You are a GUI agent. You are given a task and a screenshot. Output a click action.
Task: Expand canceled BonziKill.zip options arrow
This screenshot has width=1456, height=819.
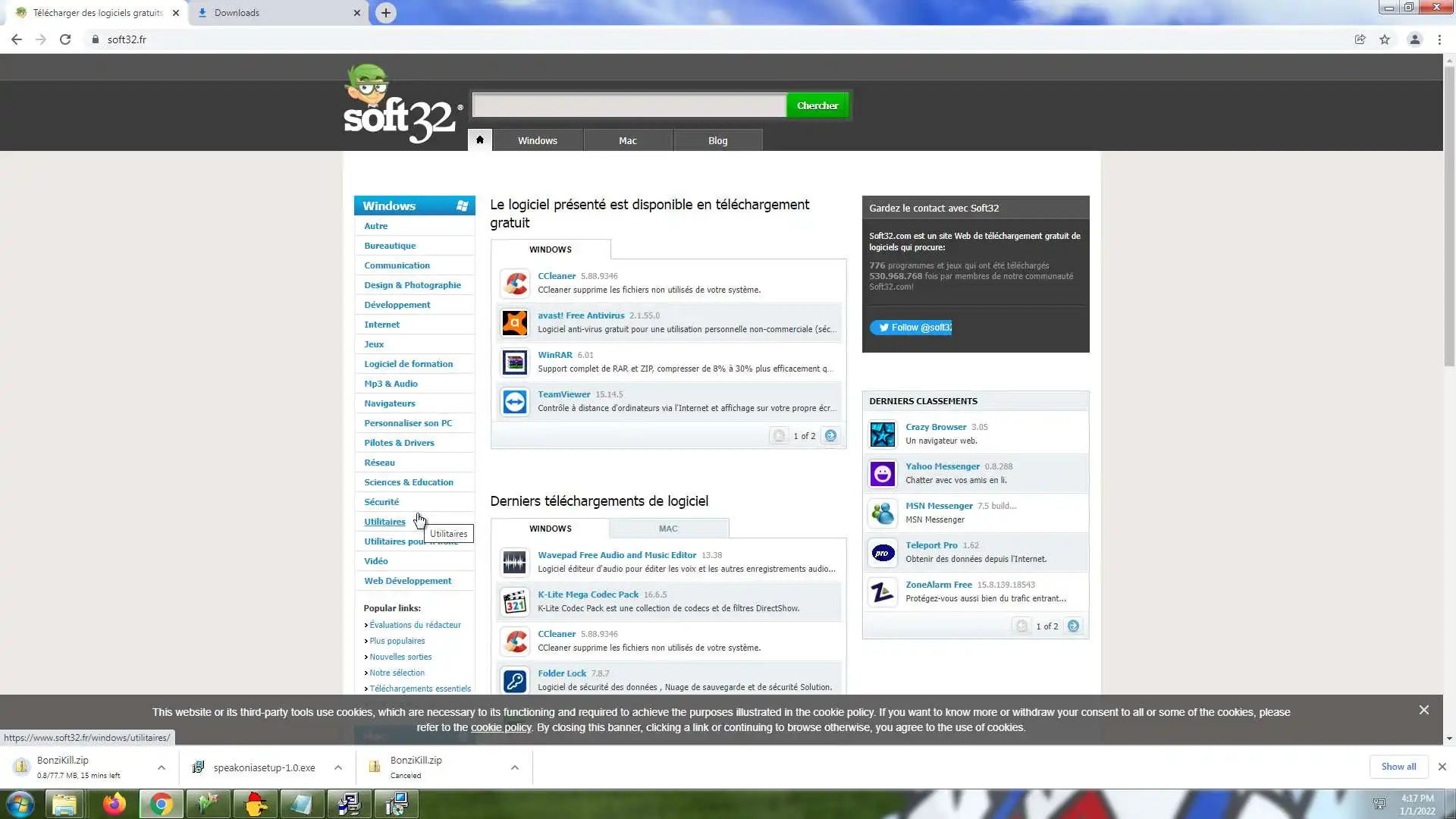click(515, 767)
